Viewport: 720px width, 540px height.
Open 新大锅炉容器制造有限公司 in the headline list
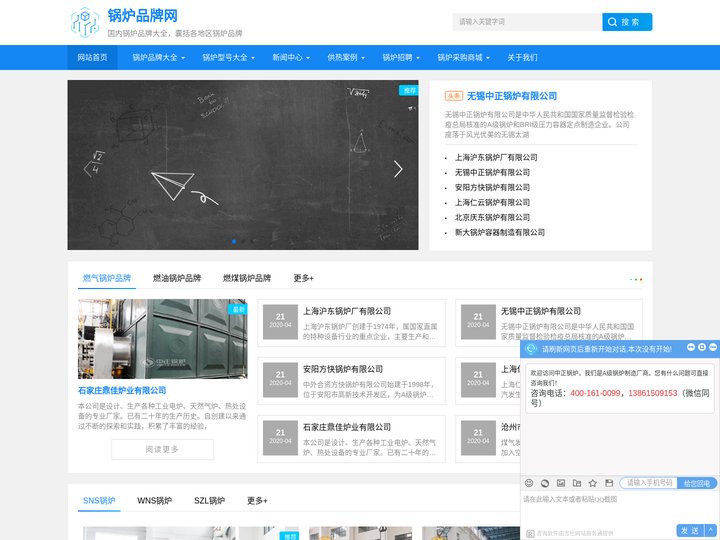[500, 232]
